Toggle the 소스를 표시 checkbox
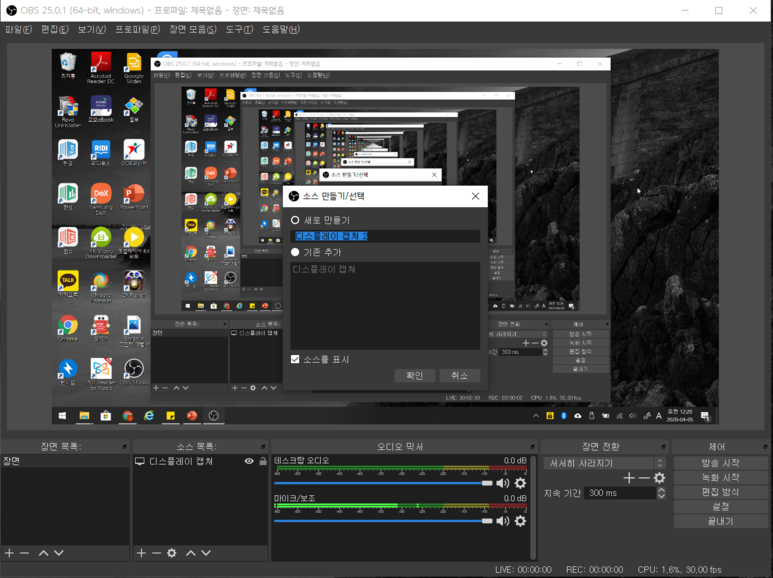 pos(295,359)
